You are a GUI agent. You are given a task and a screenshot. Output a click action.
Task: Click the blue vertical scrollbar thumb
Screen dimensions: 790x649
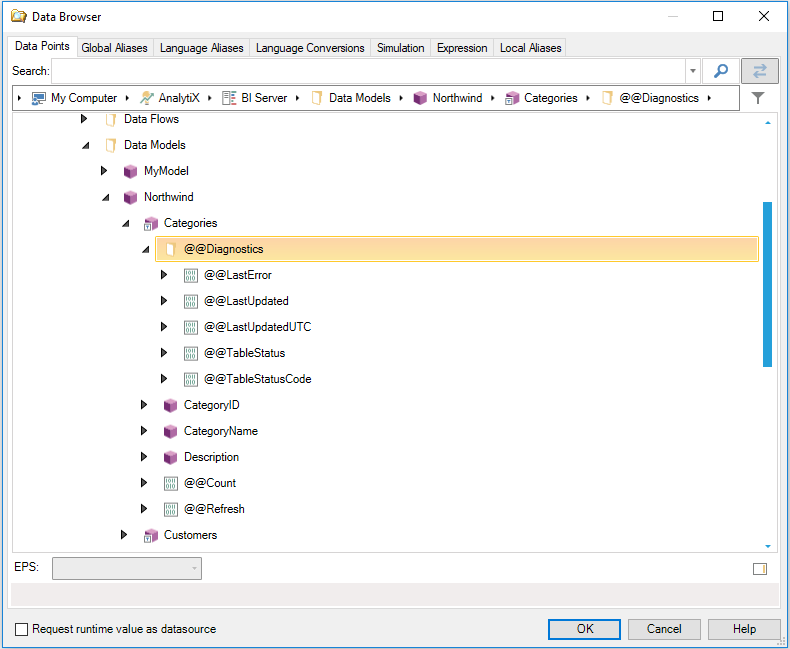click(x=767, y=284)
